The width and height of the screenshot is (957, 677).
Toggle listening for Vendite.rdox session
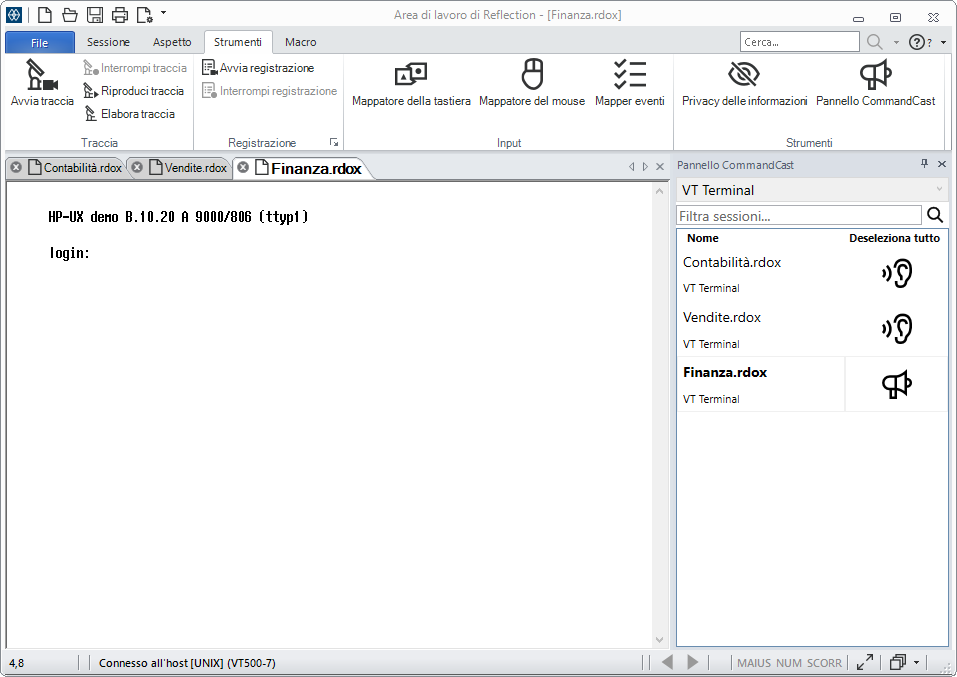pos(897,329)
